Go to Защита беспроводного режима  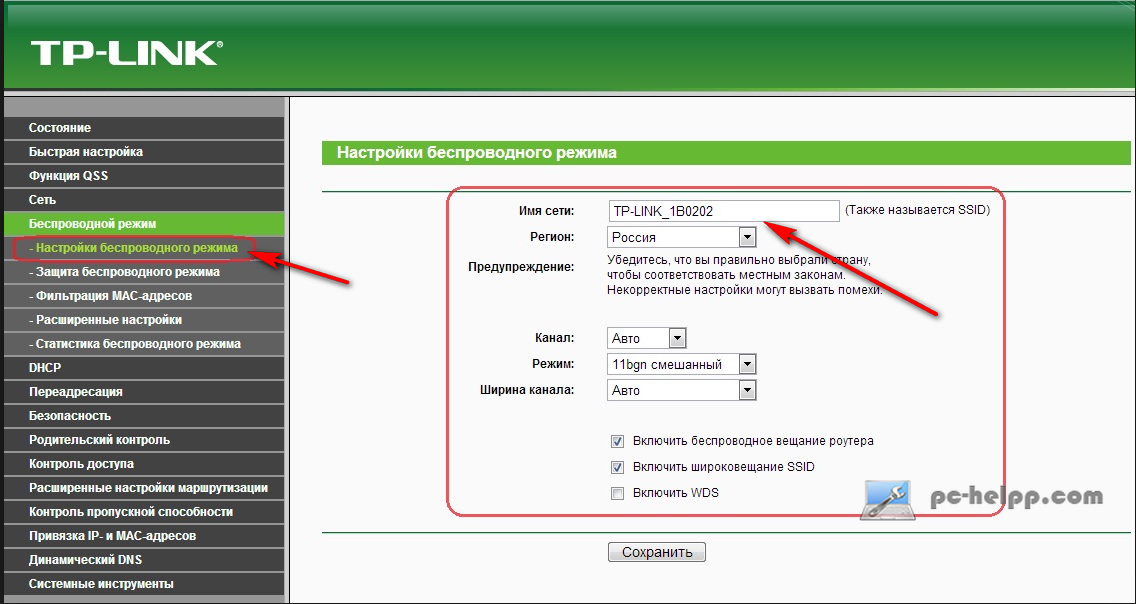click(144, 272)
